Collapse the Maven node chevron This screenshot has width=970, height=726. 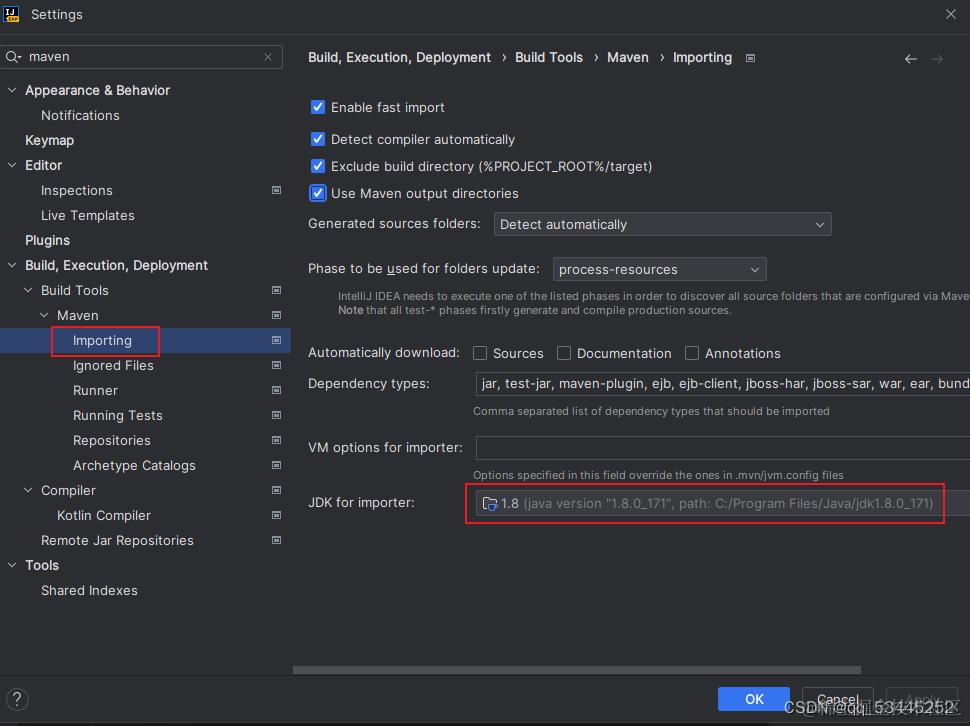pyautogui.click(x=44, y=315)
